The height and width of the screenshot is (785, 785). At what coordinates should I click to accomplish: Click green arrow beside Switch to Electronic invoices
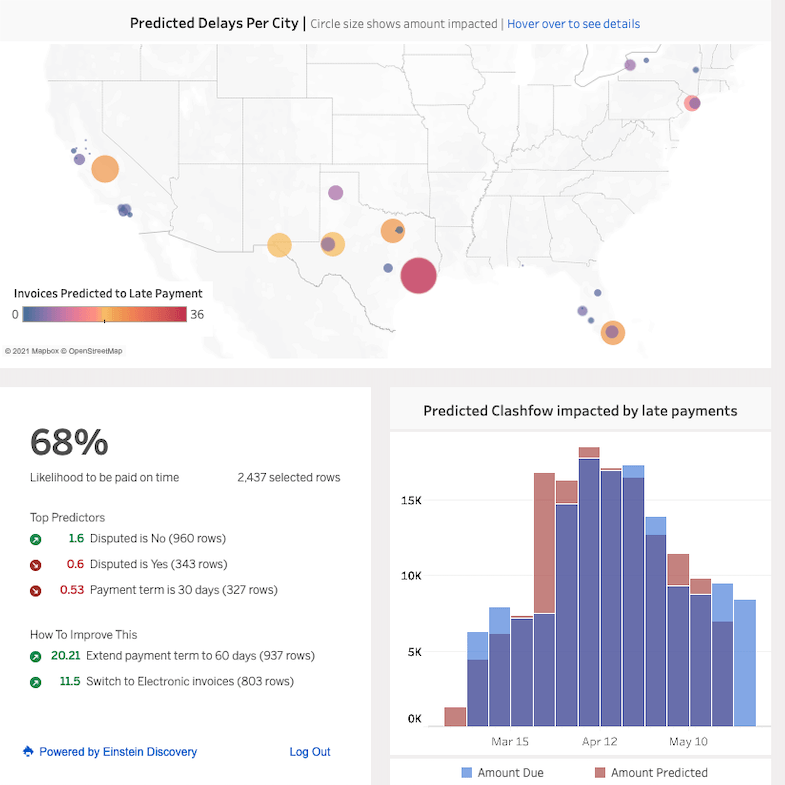coord(36,683)
